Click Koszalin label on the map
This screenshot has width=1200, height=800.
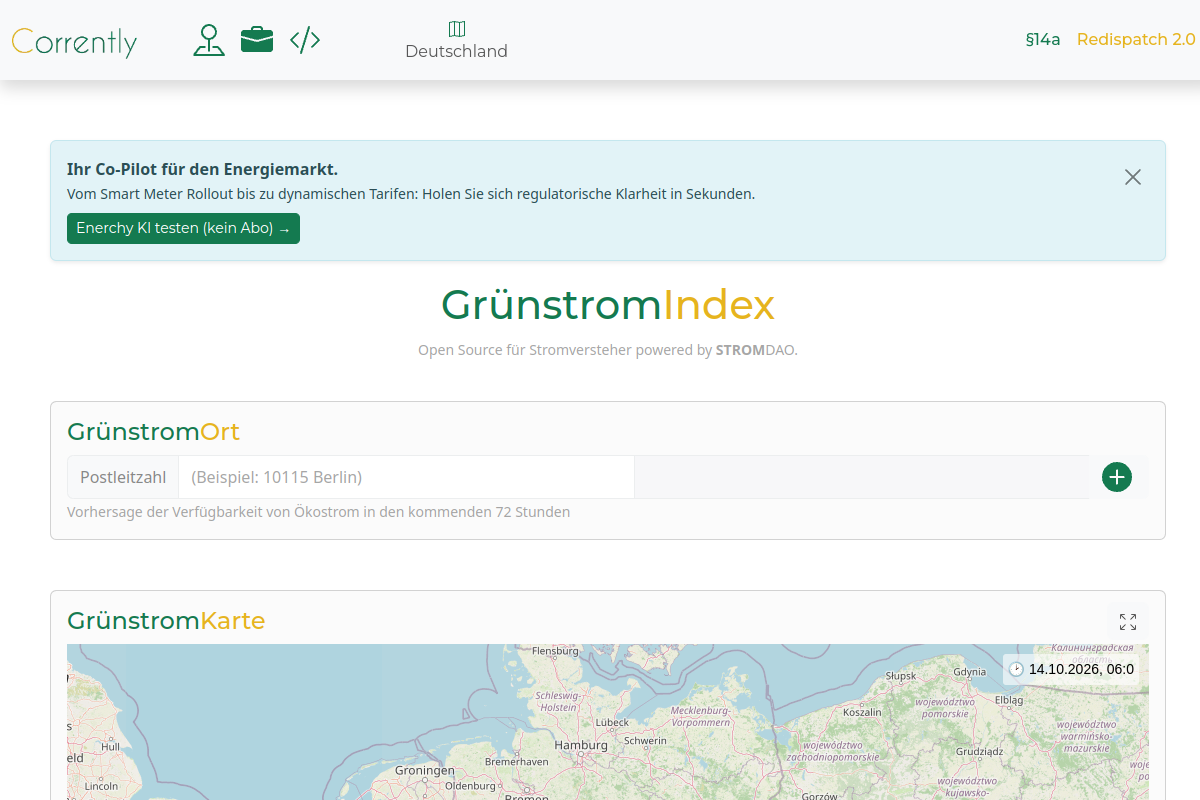(863, 712)
